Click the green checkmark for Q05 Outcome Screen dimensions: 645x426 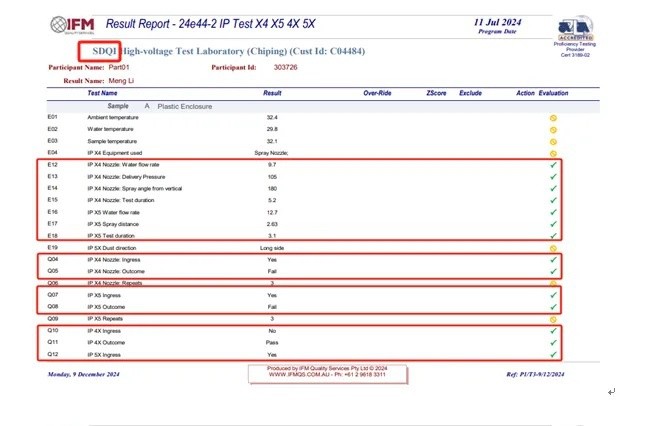coord(553,270)
